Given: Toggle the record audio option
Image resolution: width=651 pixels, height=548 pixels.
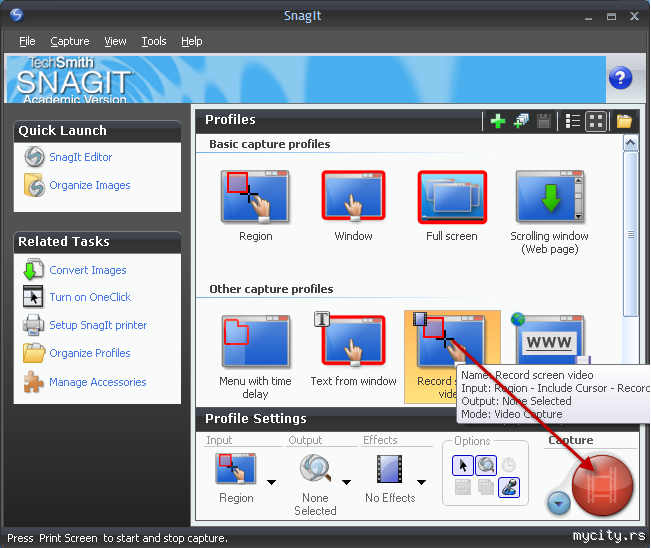Looking at the screenshot, I should click(x=509, y=487).
